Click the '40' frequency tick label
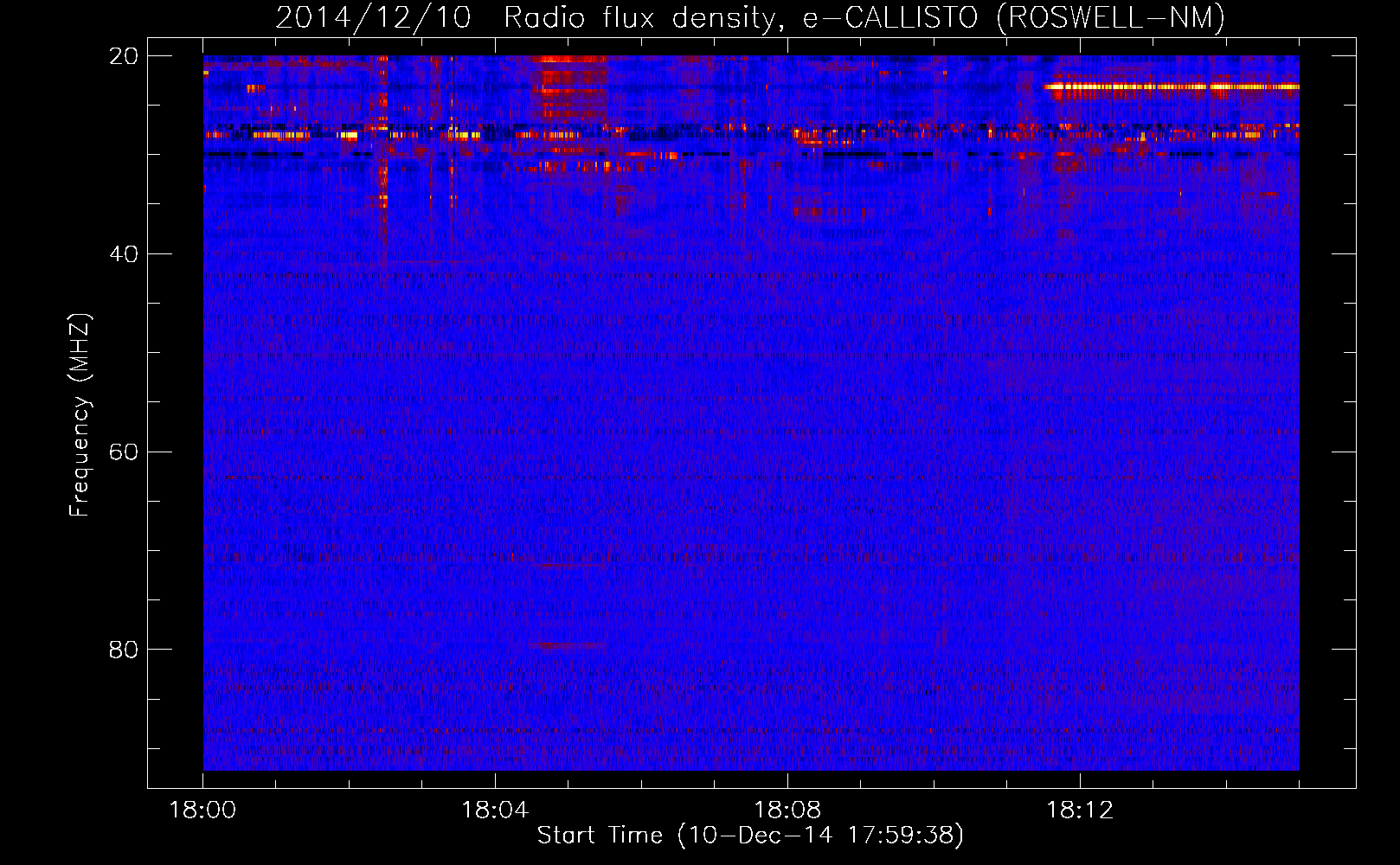 pyautogui.click(x=124, y=254)
